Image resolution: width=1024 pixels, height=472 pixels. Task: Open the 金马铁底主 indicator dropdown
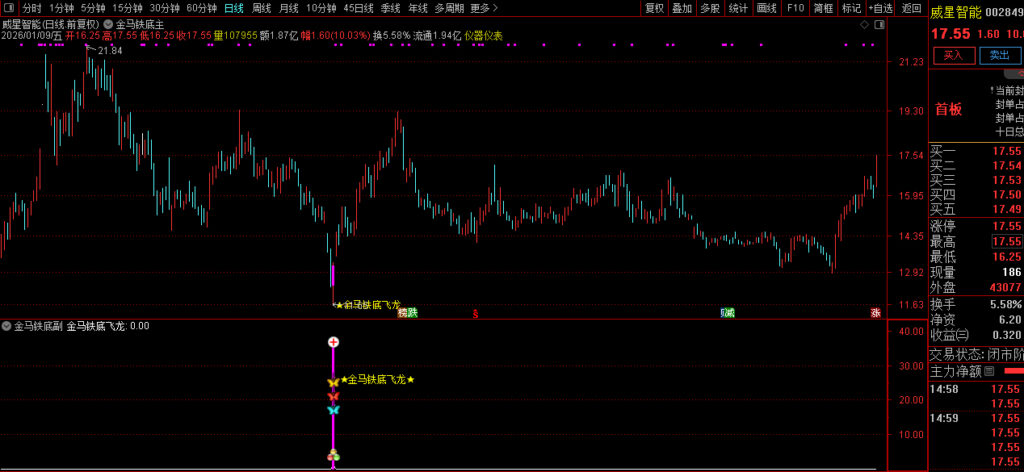[x=108, y=23]
